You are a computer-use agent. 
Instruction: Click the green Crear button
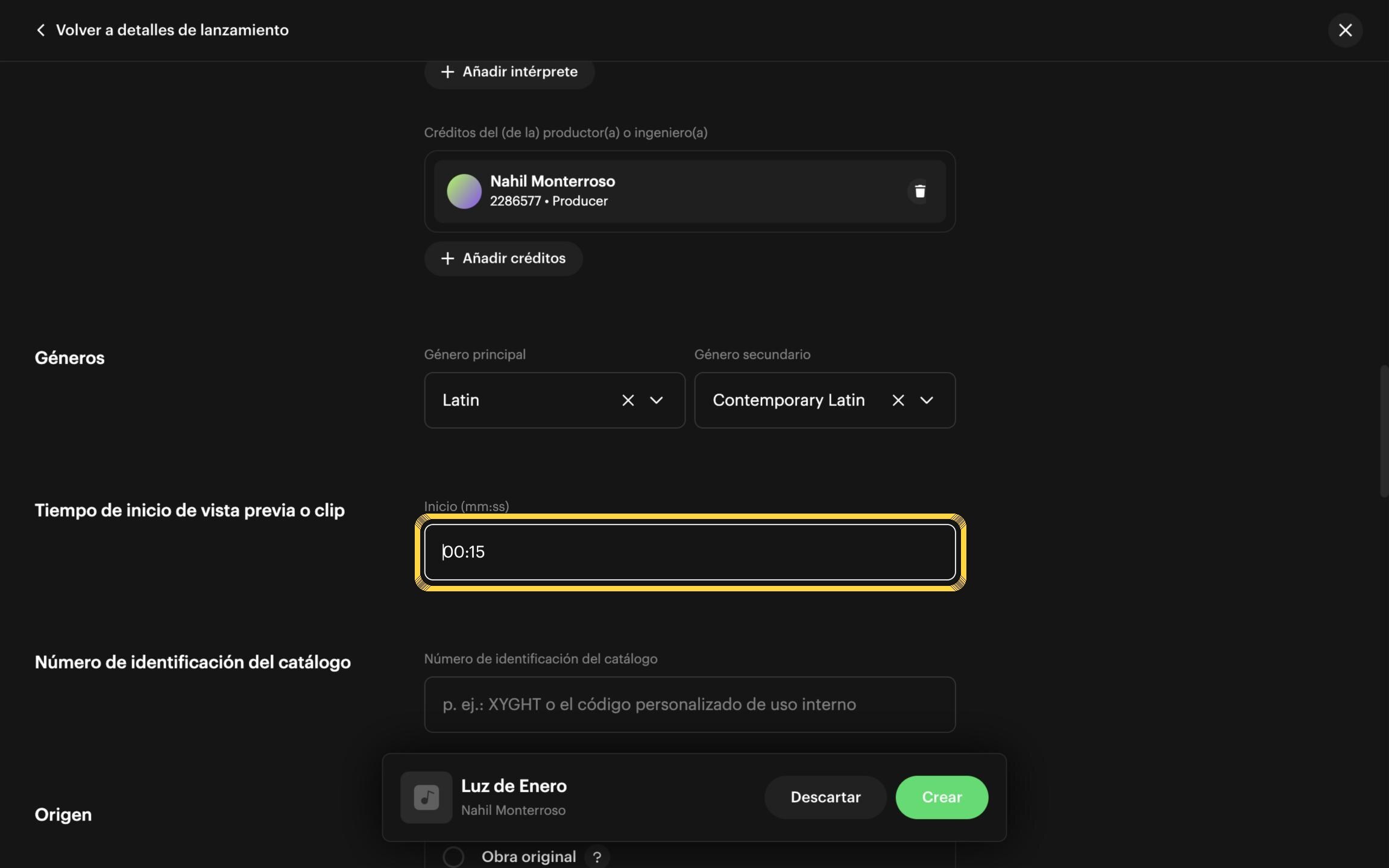click(x=942, y=797)
